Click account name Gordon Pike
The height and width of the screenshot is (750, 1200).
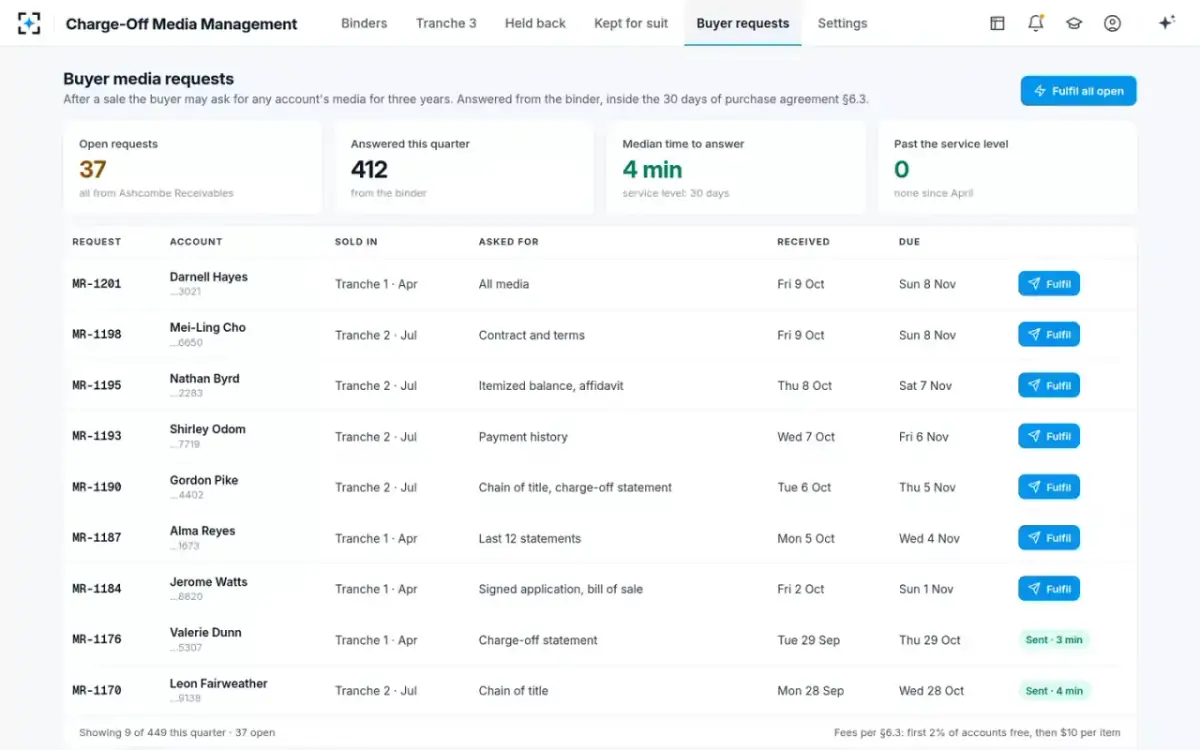pos(204,480)
